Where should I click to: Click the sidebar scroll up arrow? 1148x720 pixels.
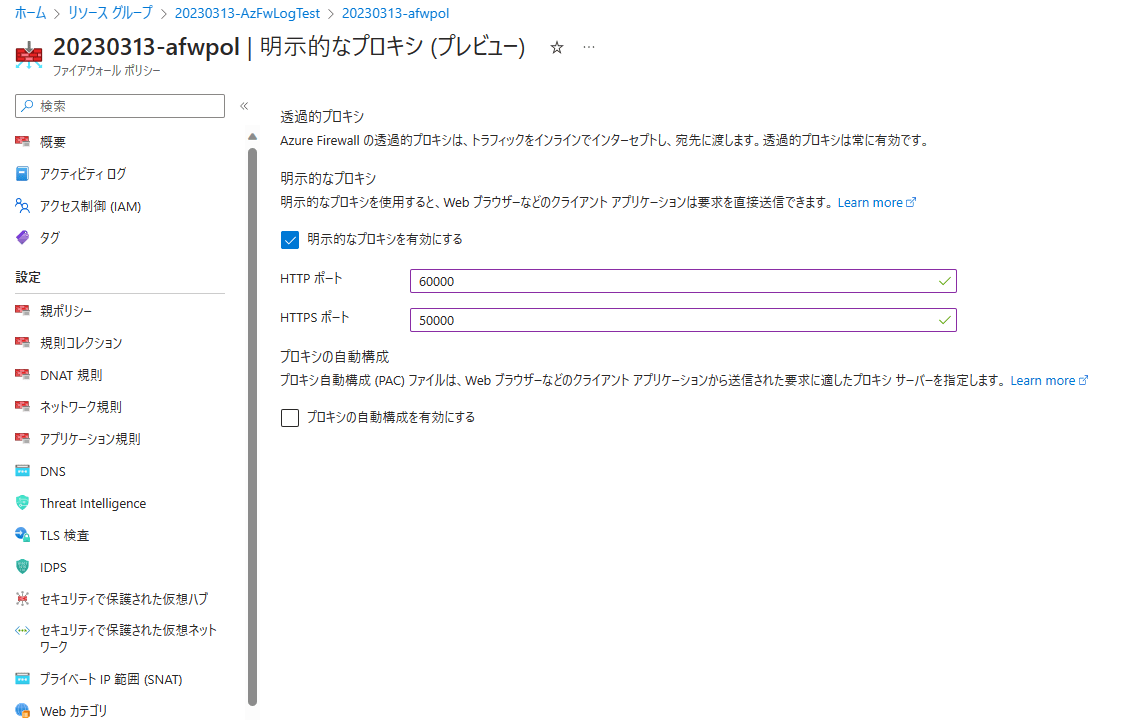[x=253, y=137]
